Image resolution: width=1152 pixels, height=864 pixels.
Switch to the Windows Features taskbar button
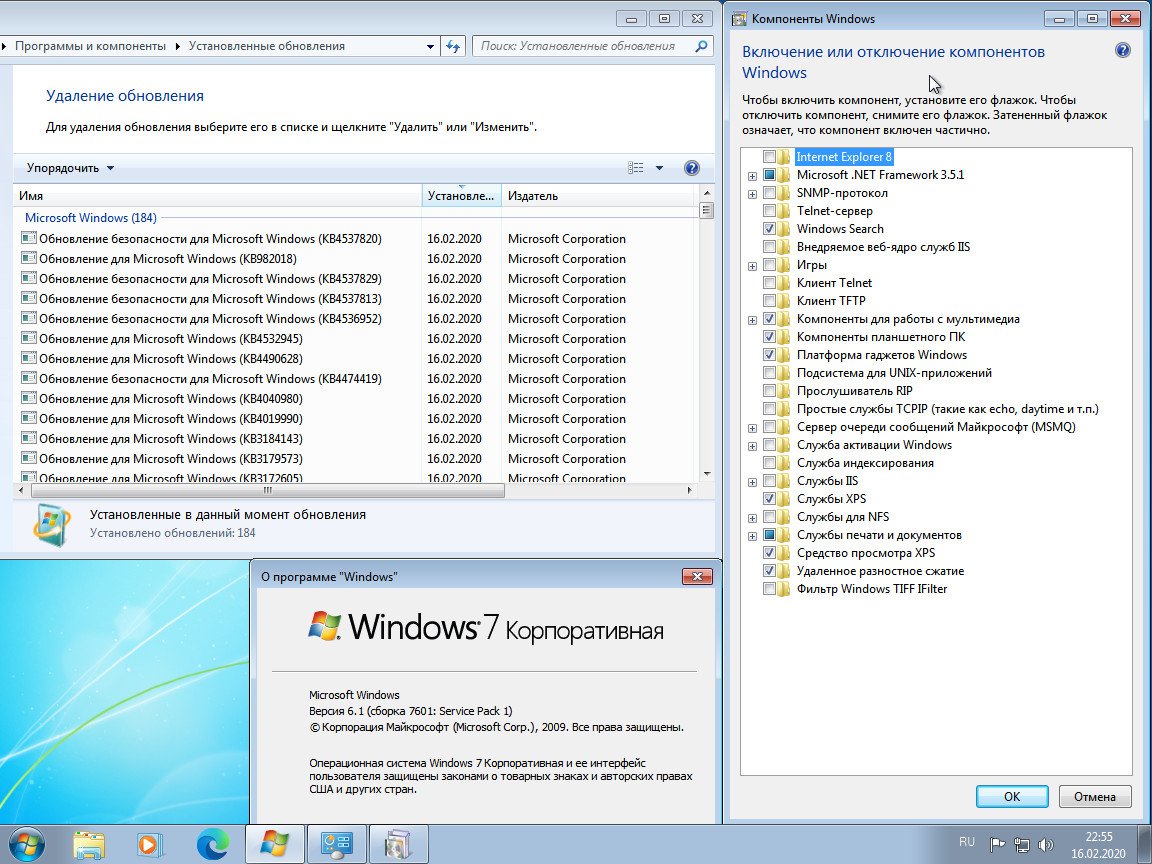coord(397,844)
